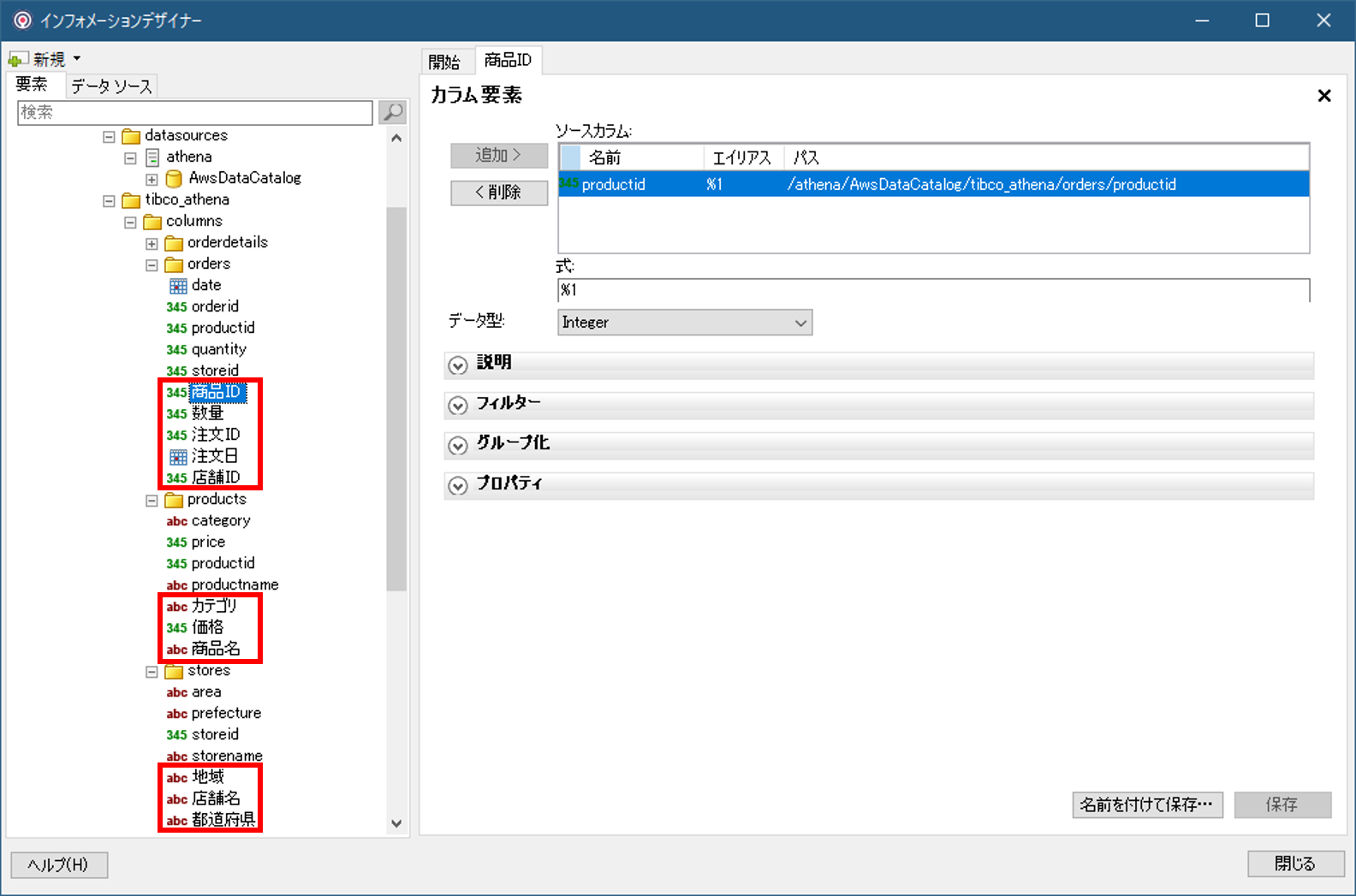
Task: Click the columns folder icon
Action: point(152,222)
